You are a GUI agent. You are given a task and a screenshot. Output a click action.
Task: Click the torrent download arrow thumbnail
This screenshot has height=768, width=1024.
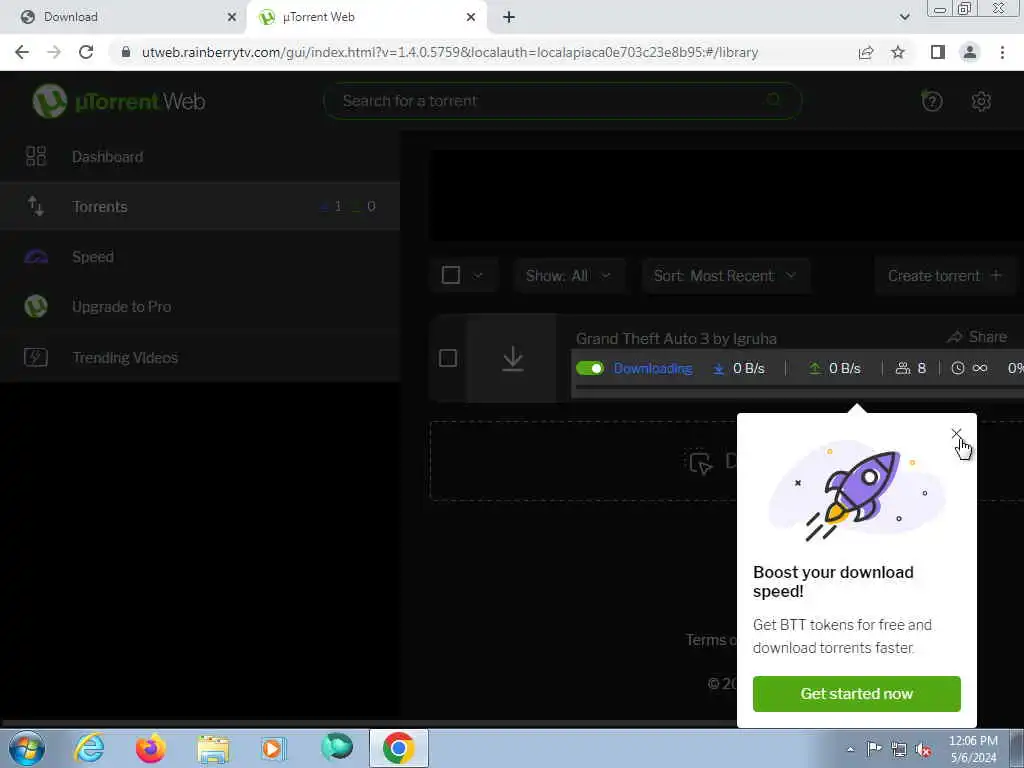(513, 359)
